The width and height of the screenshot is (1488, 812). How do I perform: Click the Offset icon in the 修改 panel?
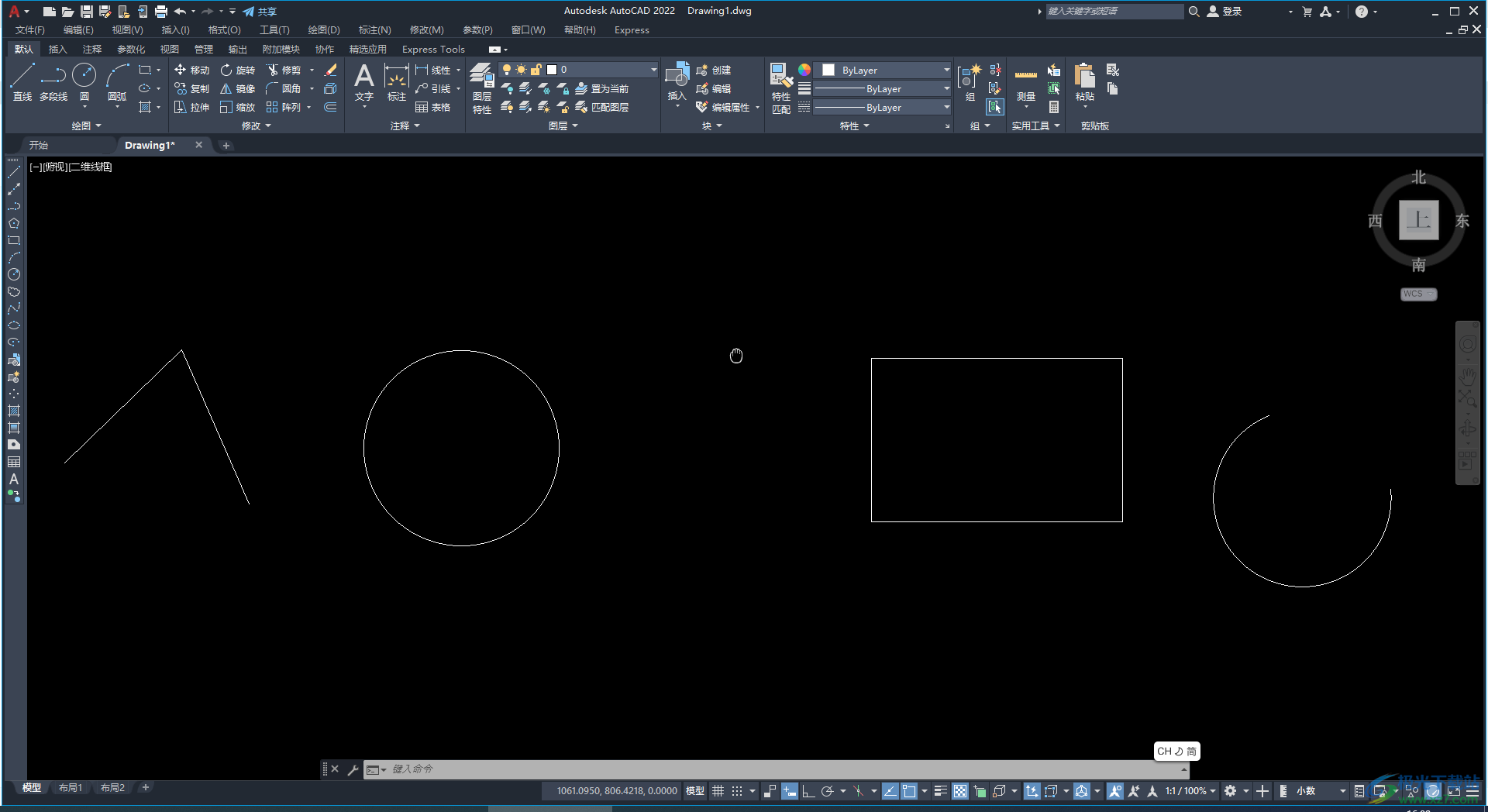(331, 107)
